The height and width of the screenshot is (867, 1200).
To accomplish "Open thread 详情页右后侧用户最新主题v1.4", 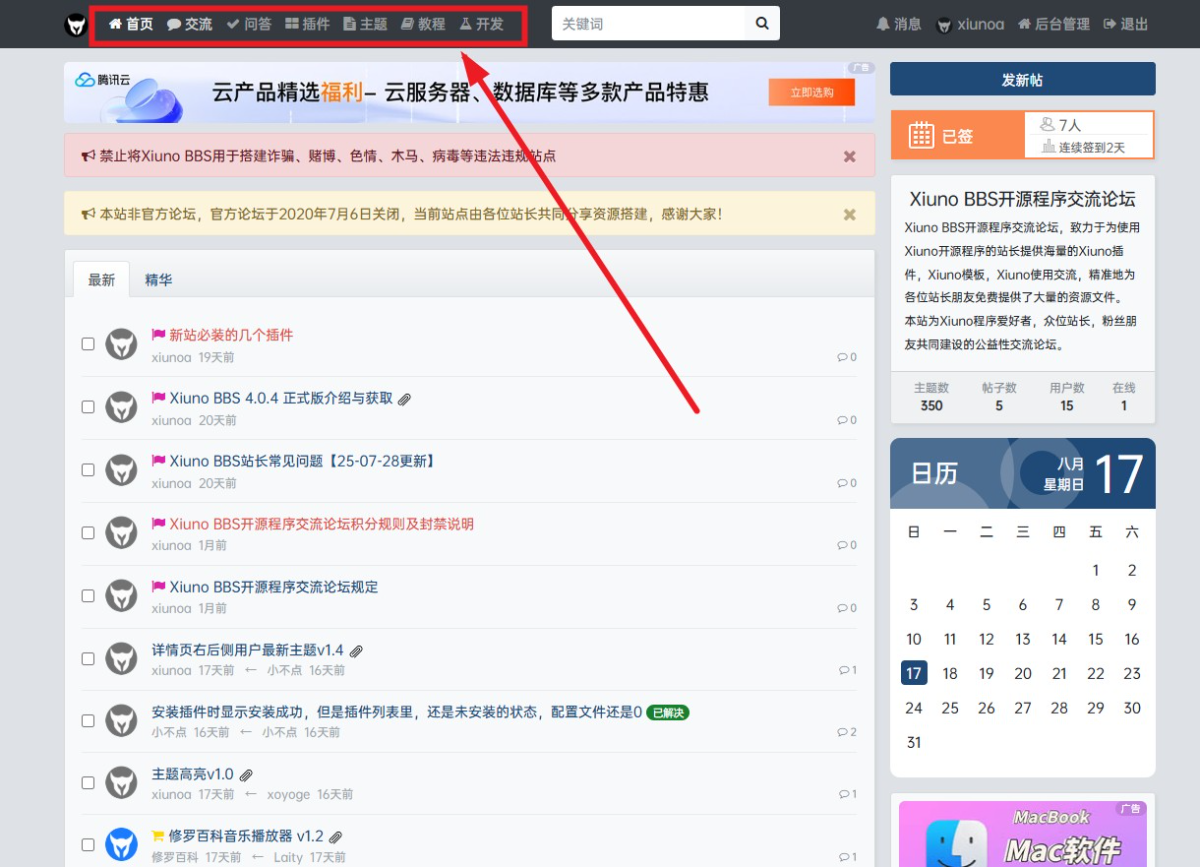I will pos(247,650).
